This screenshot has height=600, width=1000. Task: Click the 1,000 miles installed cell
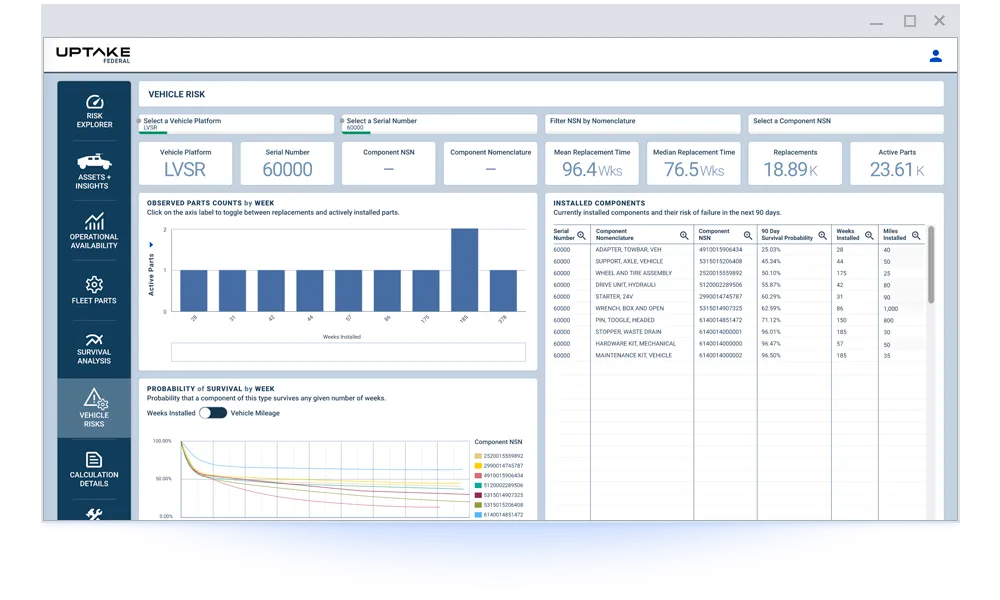[x=890, y=309]
